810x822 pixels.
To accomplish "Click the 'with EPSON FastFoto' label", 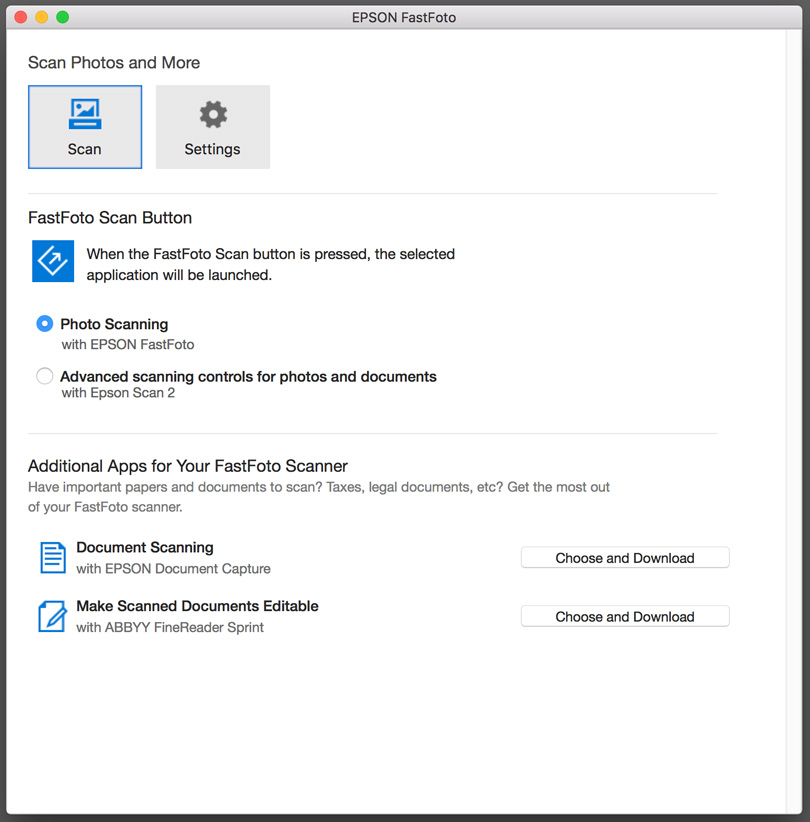I will [128, 344].
